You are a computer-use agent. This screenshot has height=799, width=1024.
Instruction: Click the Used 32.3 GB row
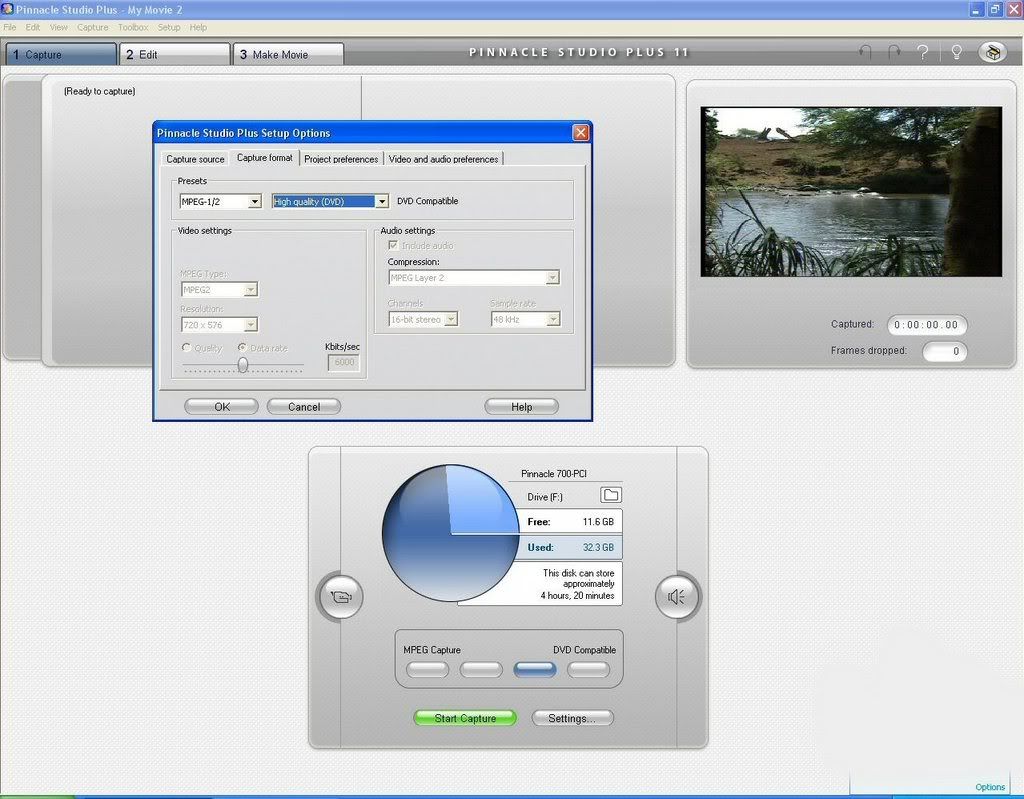[x=571, y=547]
